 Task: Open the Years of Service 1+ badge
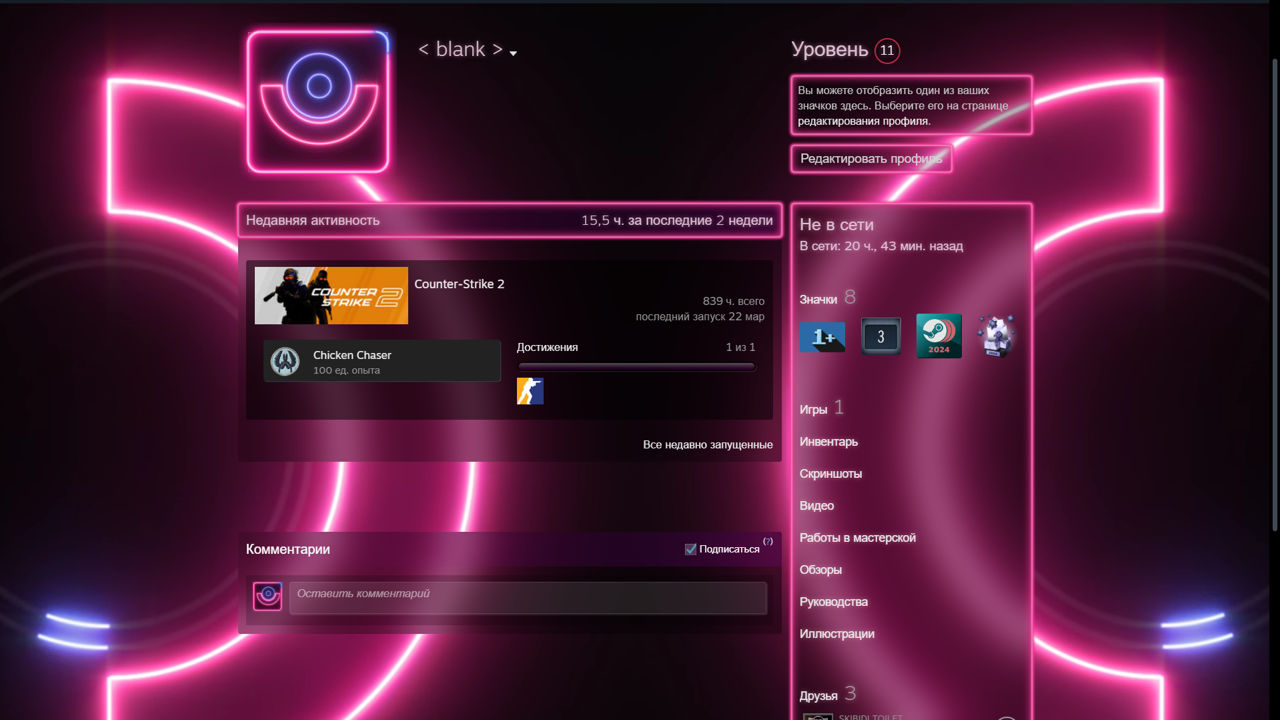pyautogui.click(x=822, y=337)
